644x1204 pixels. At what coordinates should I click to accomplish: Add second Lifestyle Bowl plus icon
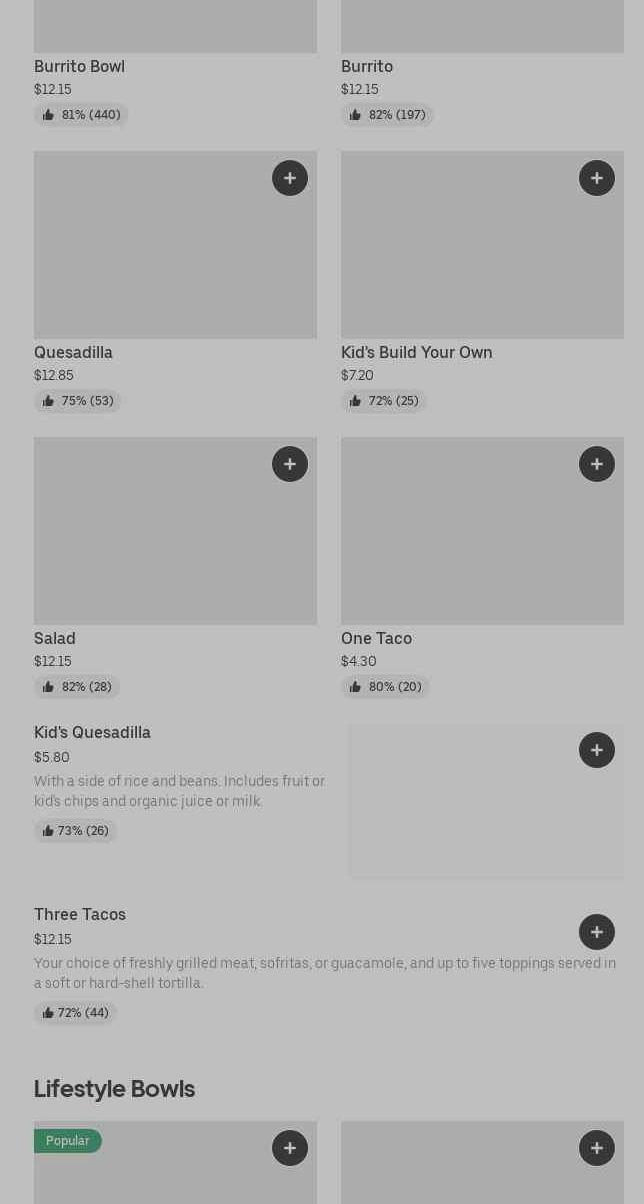click(x=597, y=1148)
